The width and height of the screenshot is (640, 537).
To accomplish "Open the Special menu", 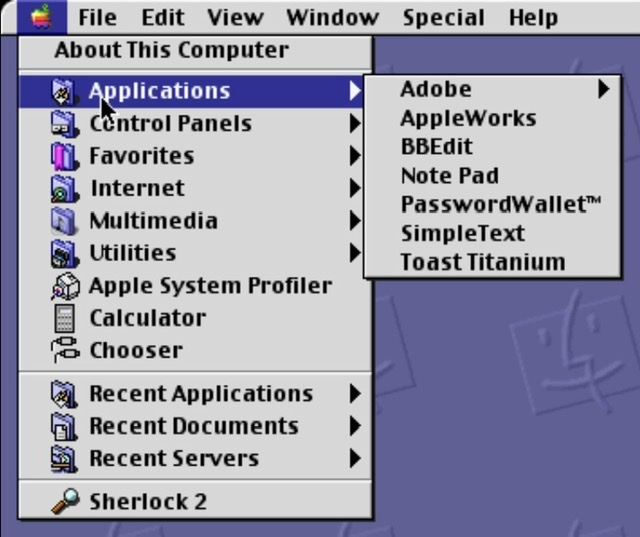I will click(x=444, y=18).
